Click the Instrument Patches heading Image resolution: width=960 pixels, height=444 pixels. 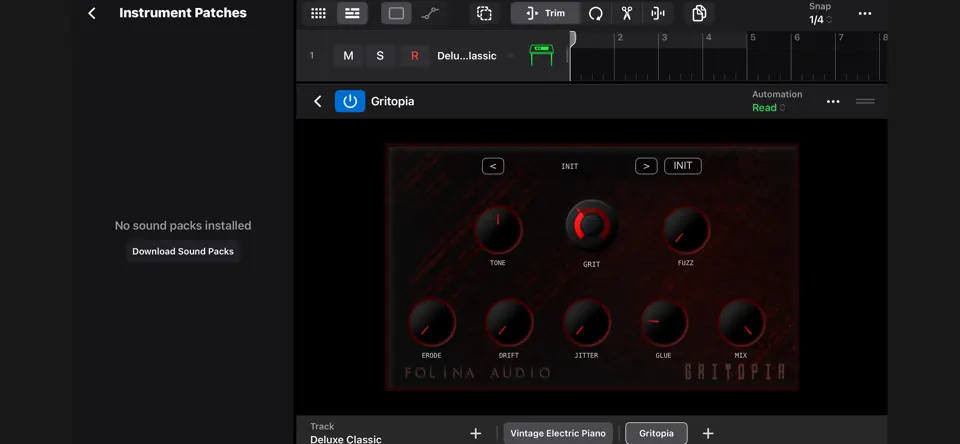pos(183,13)
